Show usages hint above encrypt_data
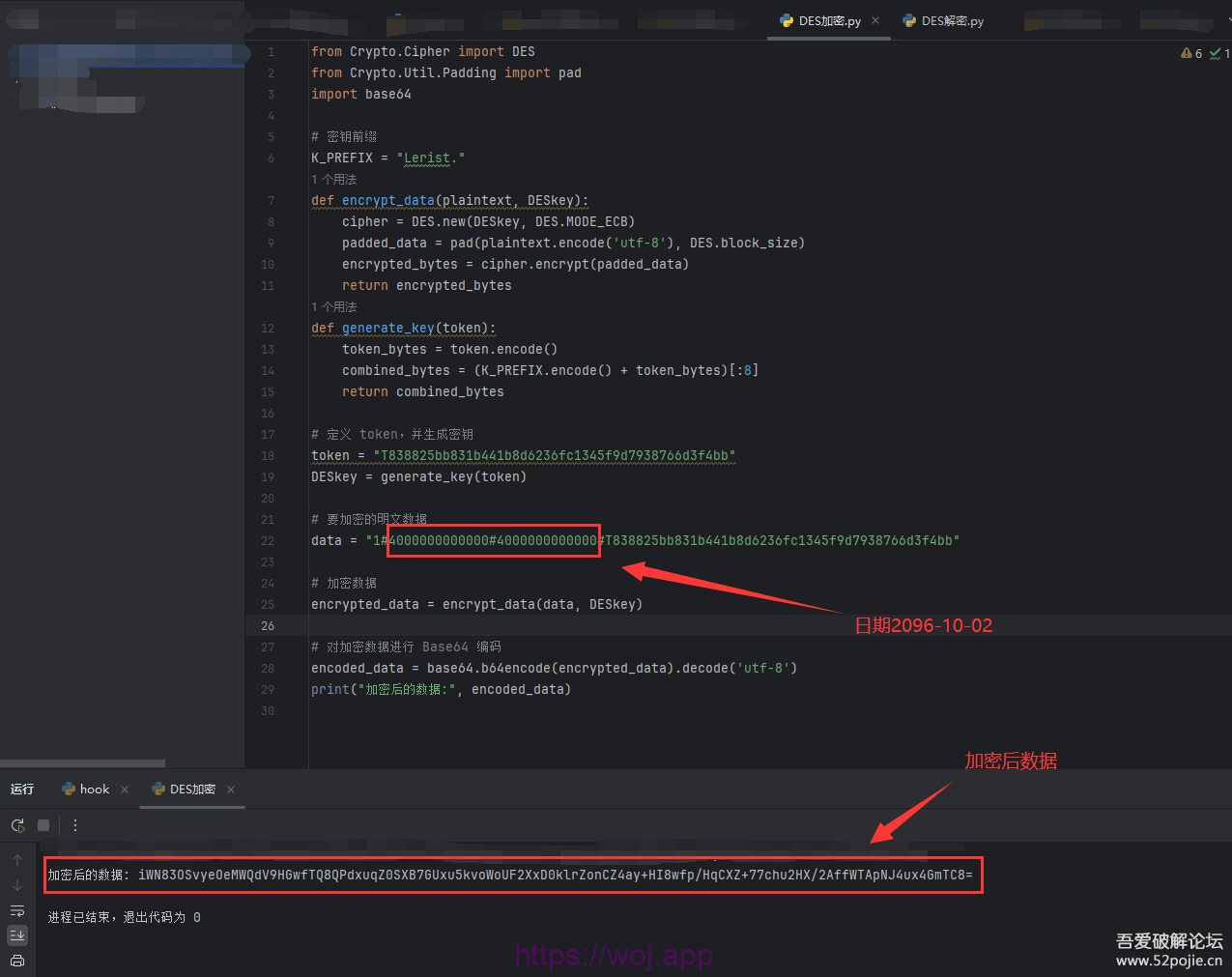 [334, 180]
